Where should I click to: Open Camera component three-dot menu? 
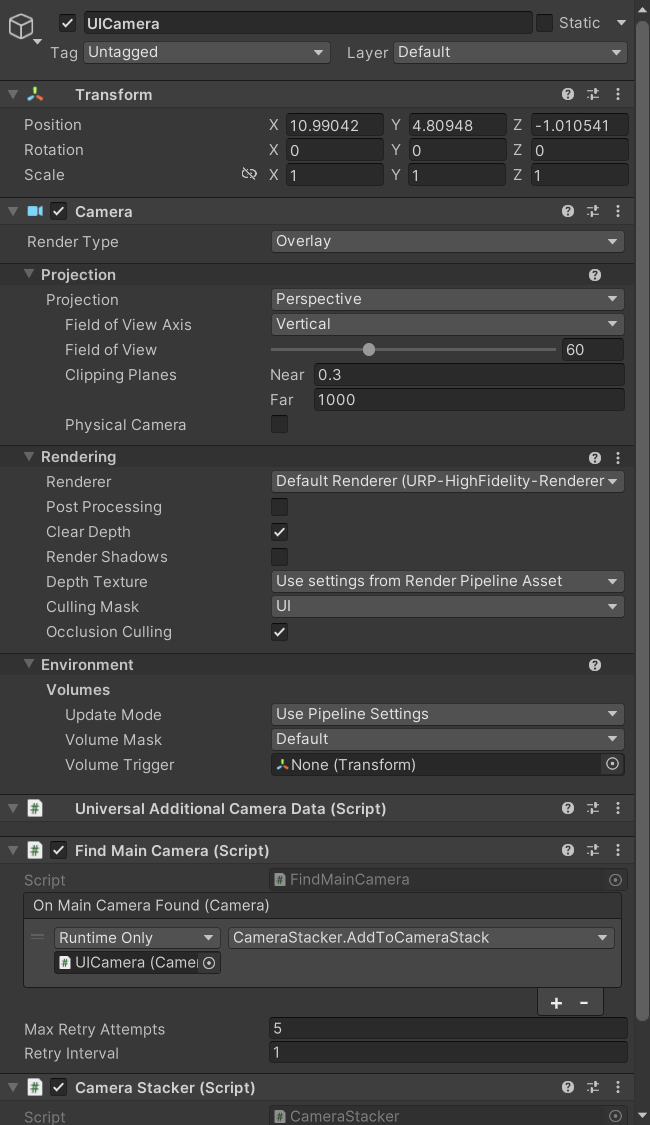click(618, 211)
